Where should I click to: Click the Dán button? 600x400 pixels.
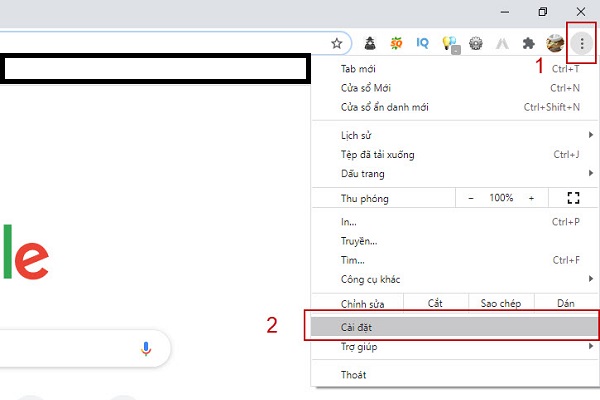566,304
